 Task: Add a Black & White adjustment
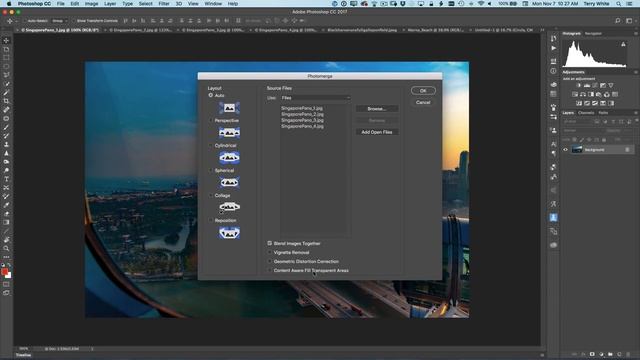pos(591,94)
